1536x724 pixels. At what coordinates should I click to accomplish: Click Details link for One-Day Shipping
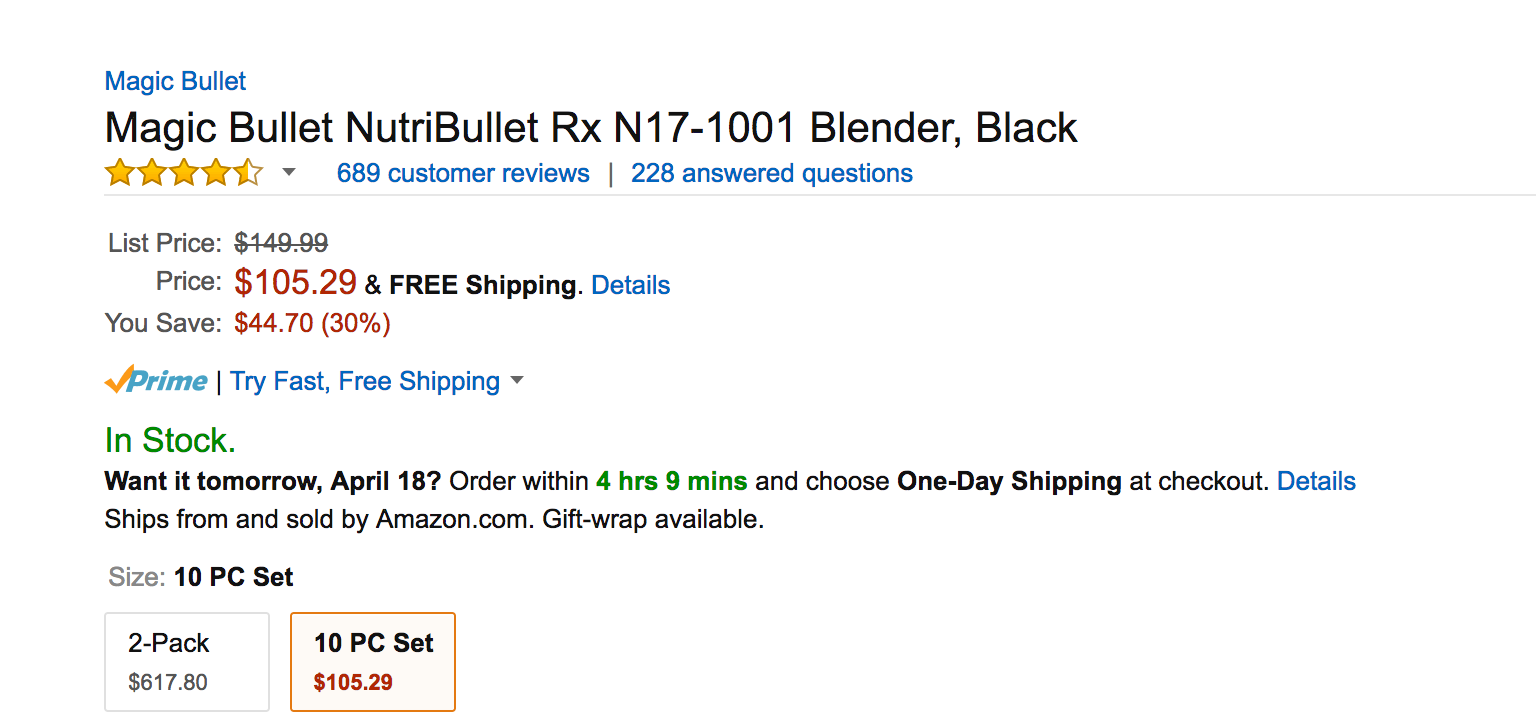[x=1317, y=481]
